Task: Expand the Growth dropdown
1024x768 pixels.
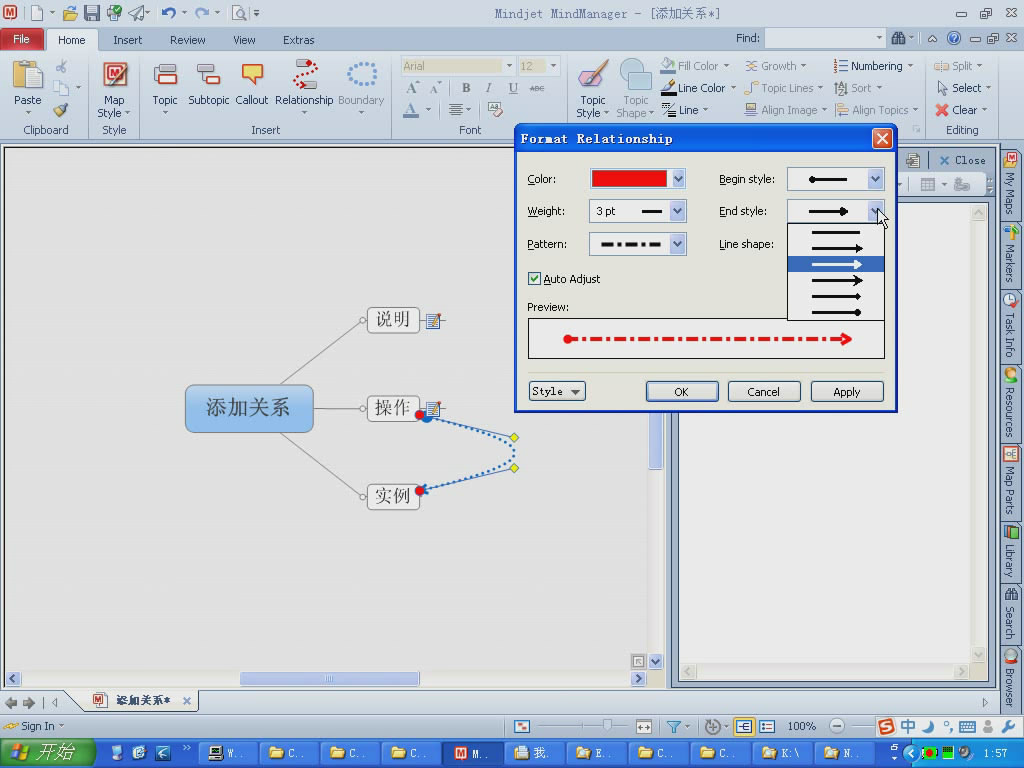Action: (803, 66)
